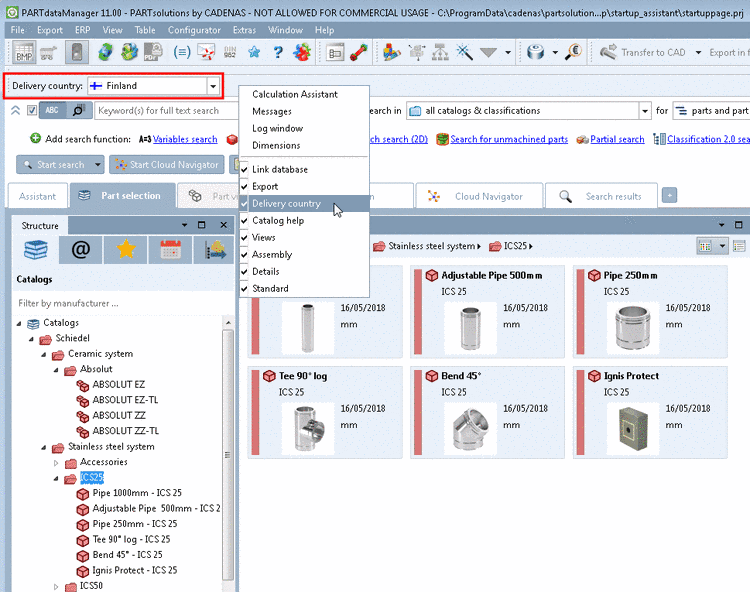Toggle the checkbox beside the ABC search button
The width and height of the screenshot is (750, 592).
point(32,110)
